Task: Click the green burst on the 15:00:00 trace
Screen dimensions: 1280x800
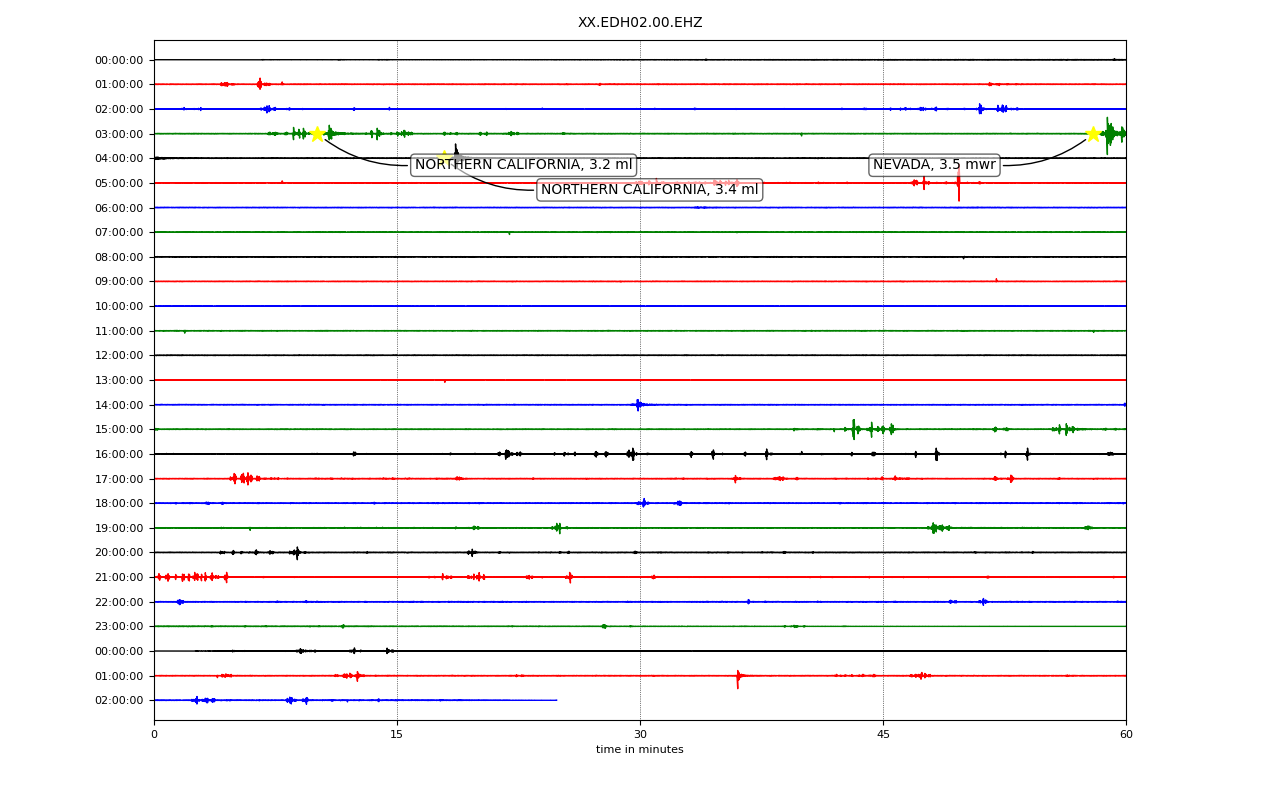Action: pyautogui.click(x=870, y=429)
